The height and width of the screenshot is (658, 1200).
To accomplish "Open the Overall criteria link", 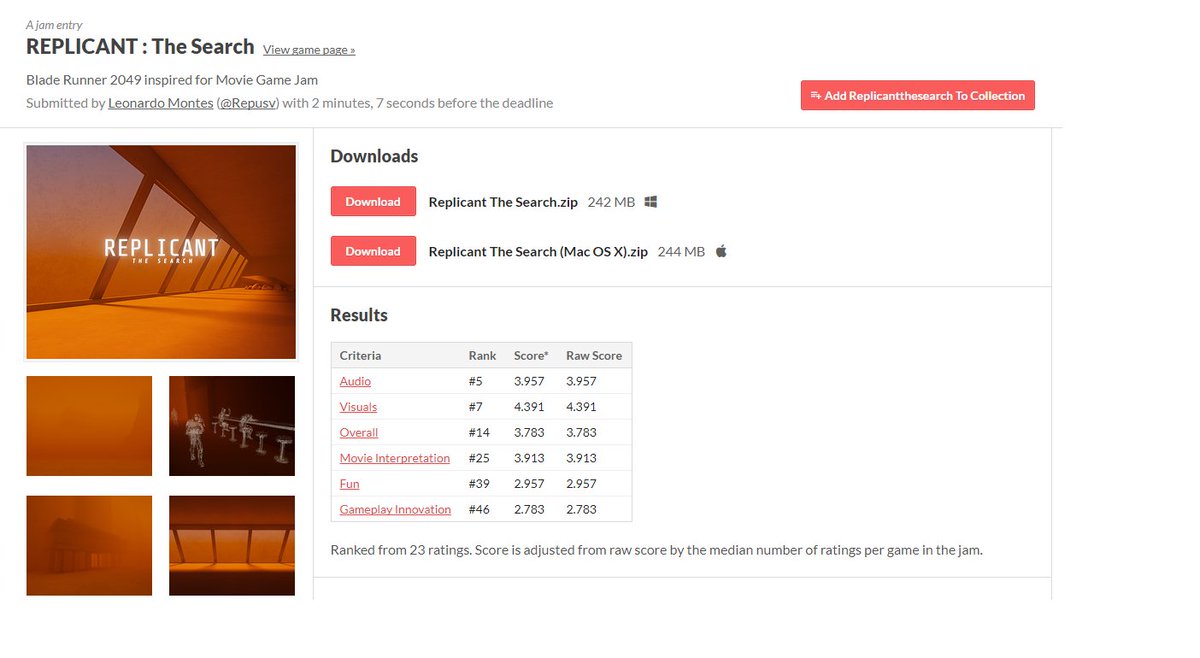I will (359, 433).
